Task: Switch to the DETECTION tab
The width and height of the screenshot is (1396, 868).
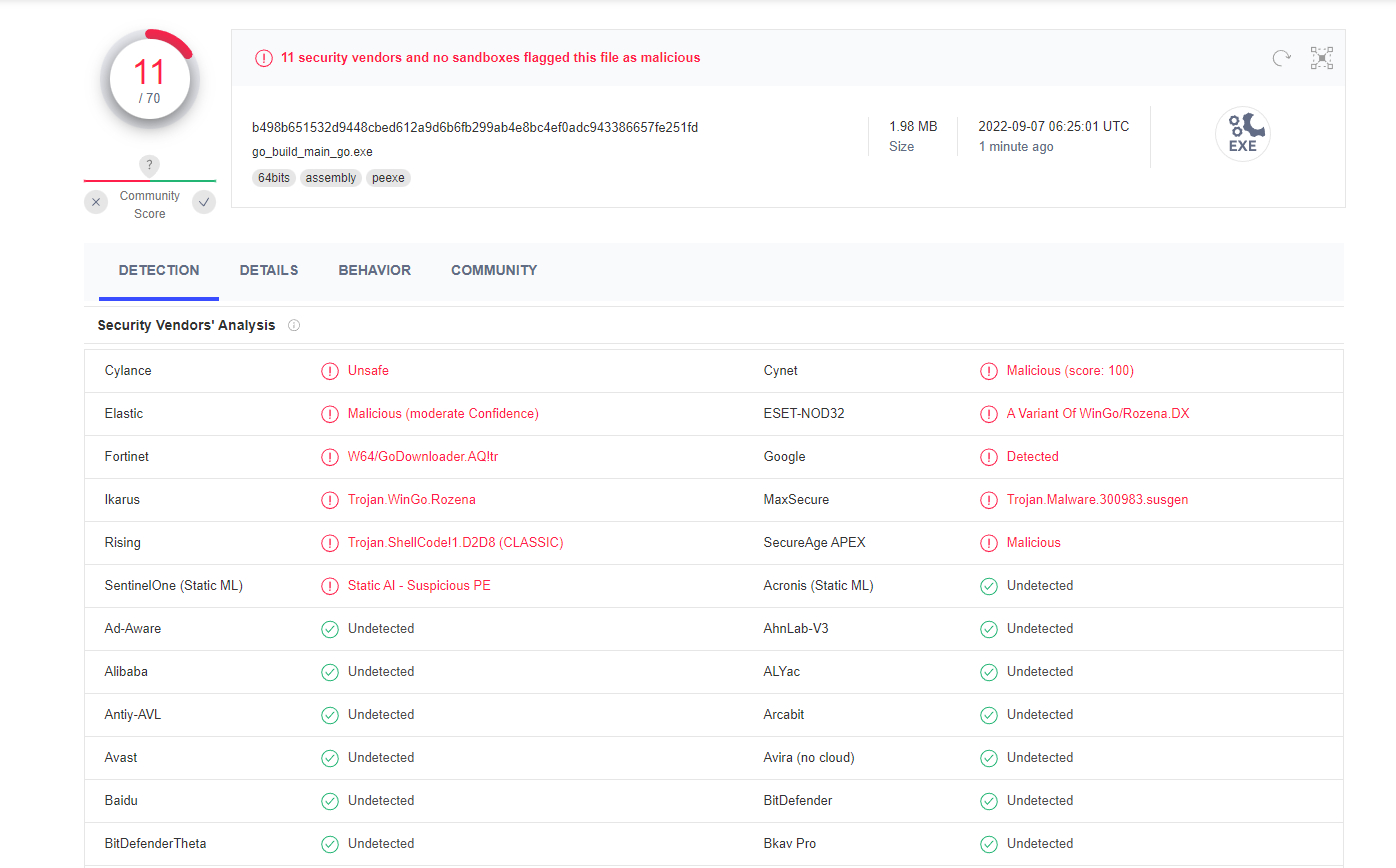Action: [x=159, y=270]
